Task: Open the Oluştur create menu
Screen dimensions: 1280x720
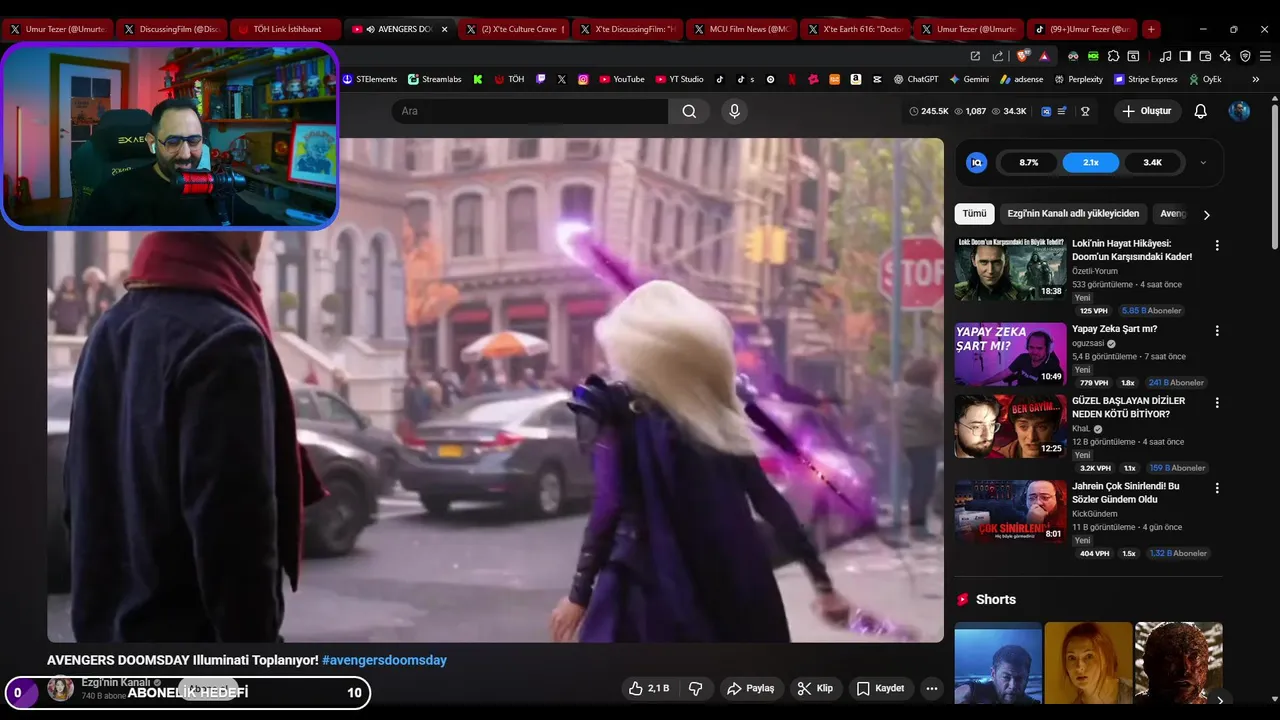Action: pyautogui.click(x=1146, y=111)
